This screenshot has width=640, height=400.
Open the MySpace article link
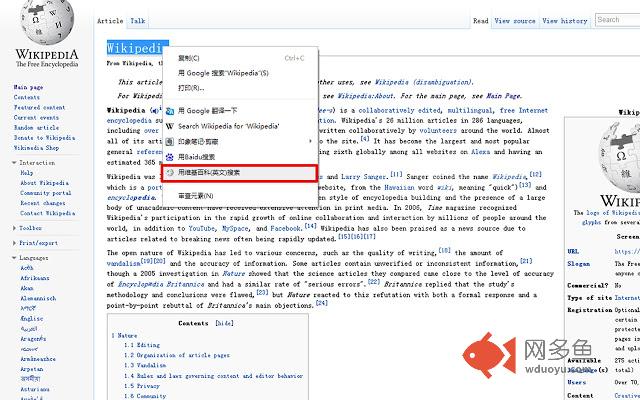(235, 229)
